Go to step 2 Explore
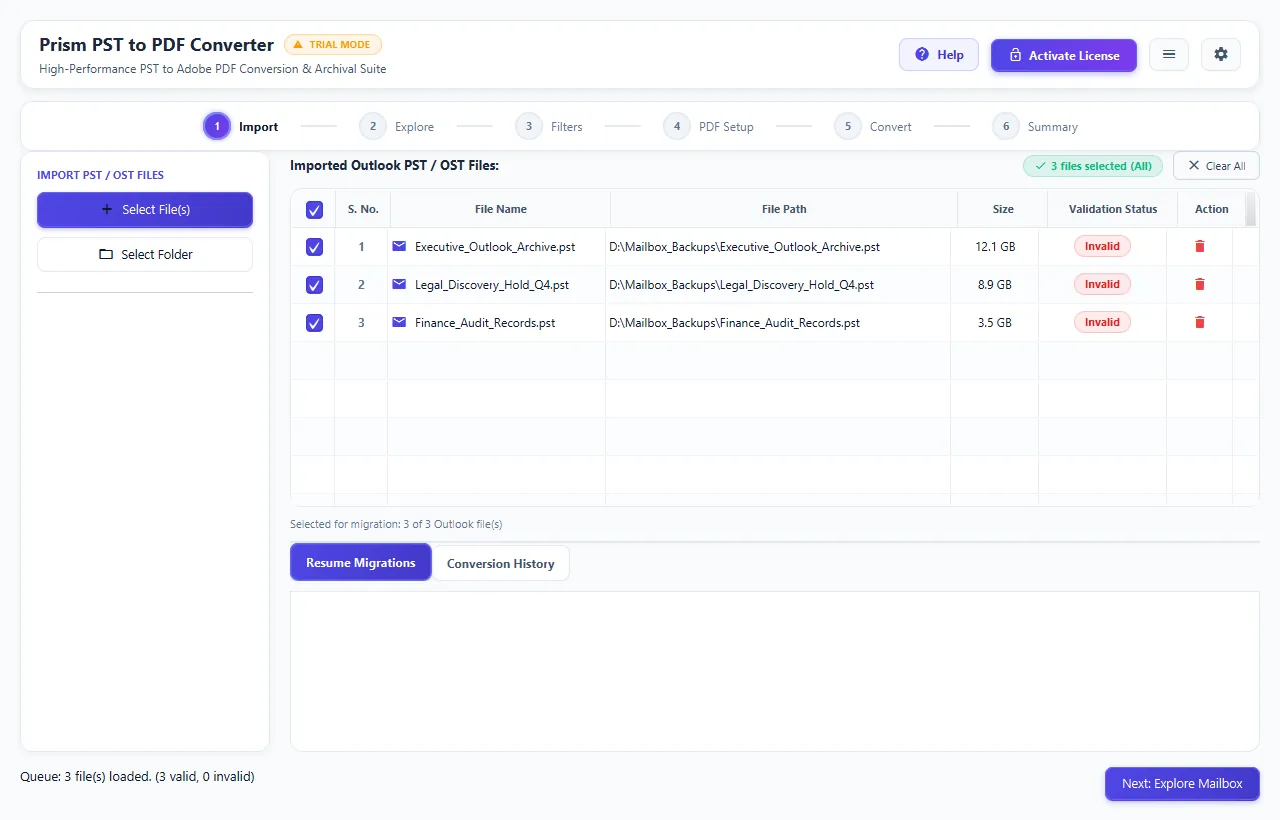Image resolution: width=1280 pixels, height=820 pixels. click(397, 127)
